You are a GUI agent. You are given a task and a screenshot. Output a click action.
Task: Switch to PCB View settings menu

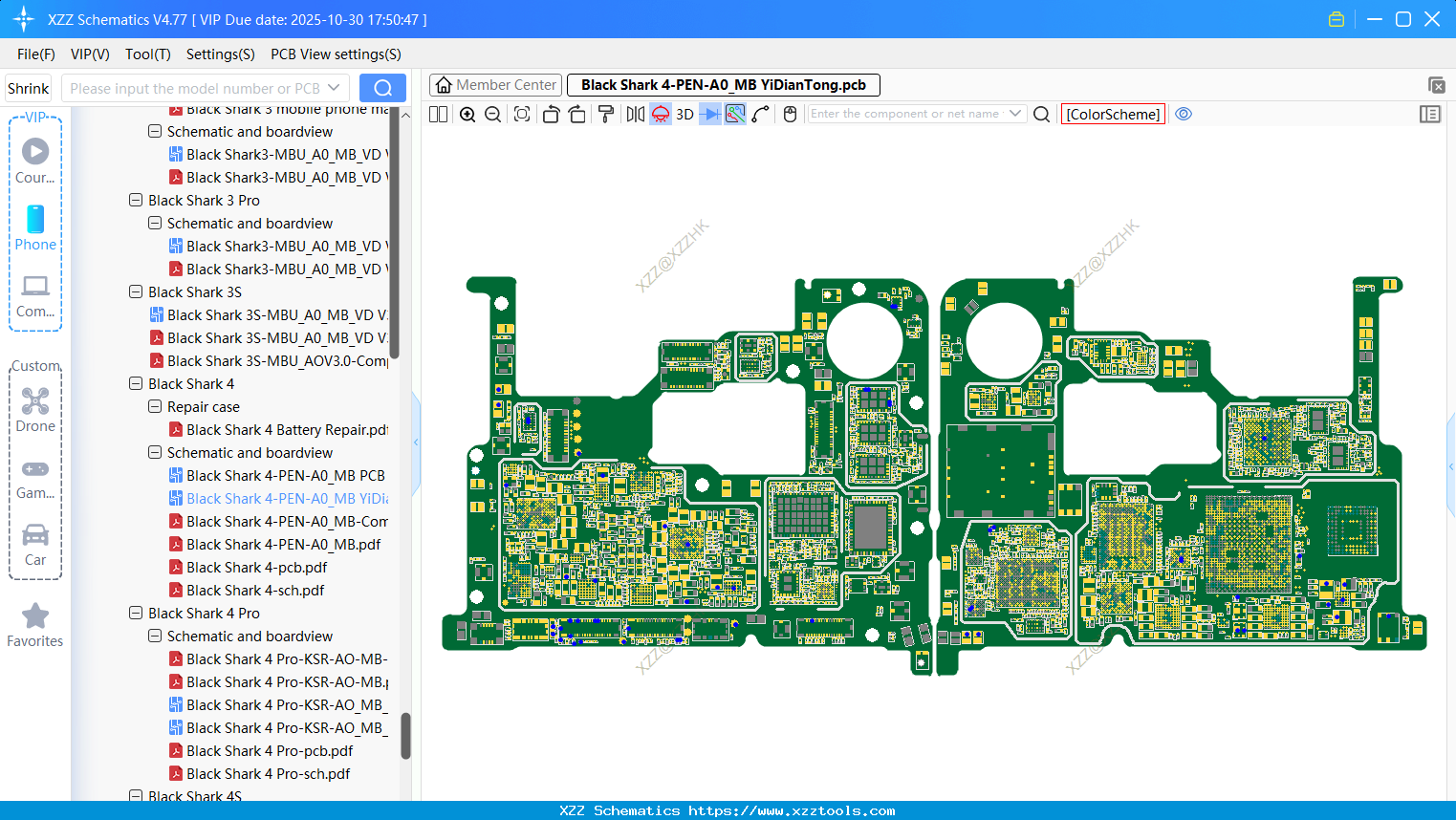click(x=335, y=54)
